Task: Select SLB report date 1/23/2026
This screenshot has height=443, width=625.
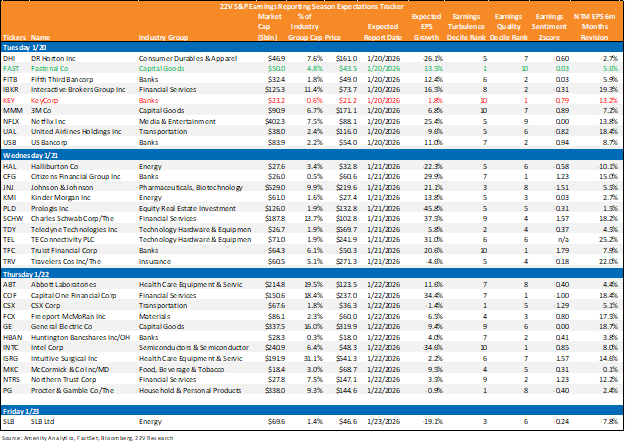Action: (383, 421)
